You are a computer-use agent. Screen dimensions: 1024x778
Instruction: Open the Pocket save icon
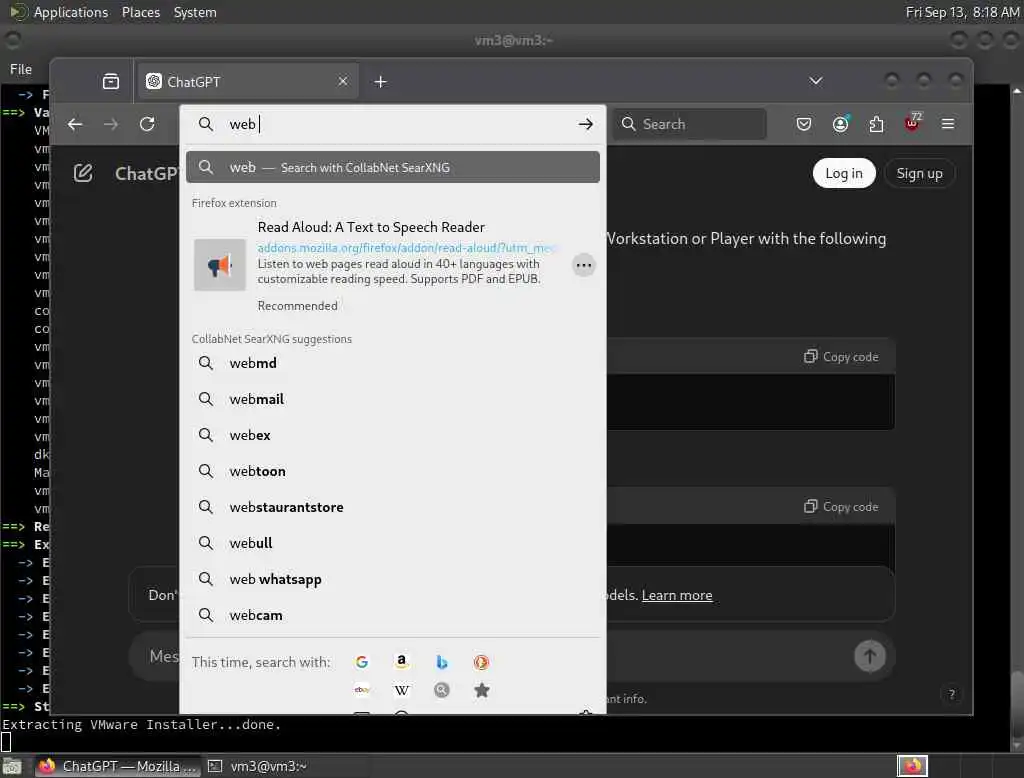point(804,124)
